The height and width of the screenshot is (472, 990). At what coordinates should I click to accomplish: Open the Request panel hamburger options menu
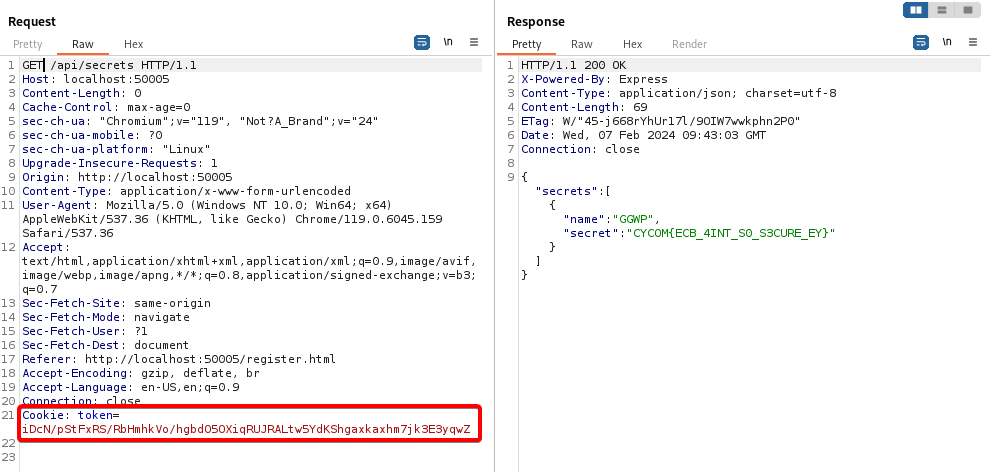pos(474,43)
